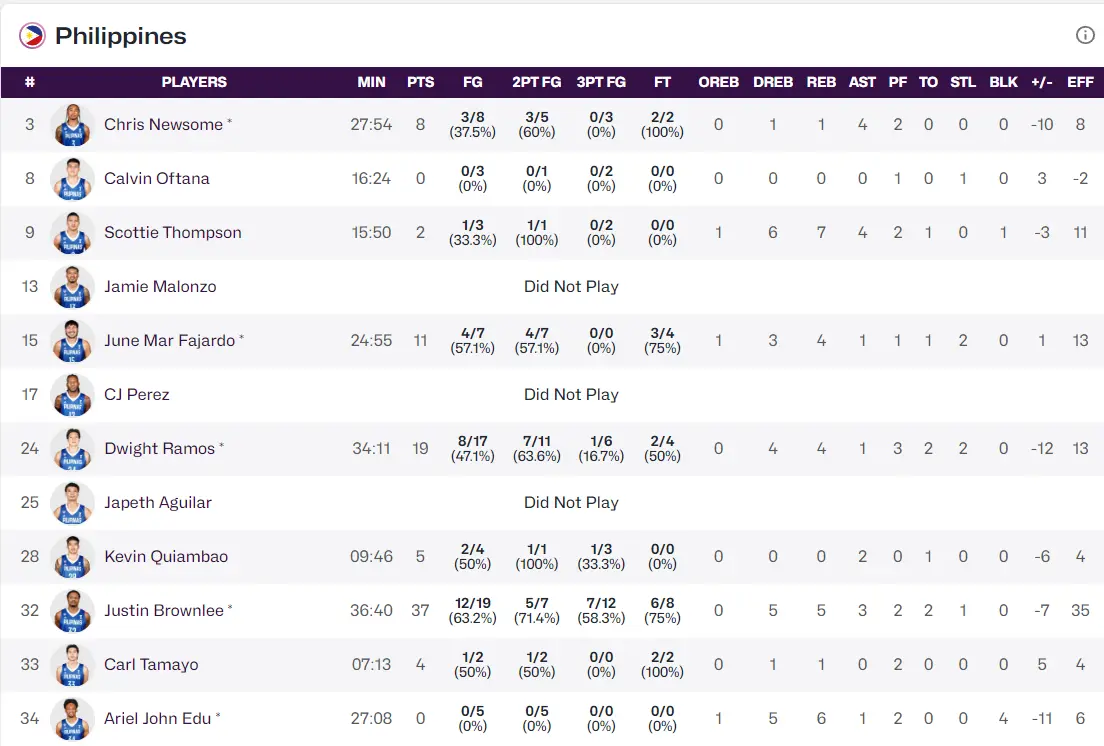This screenshot has width=1104, height=746.
Task: Select June Mar Fajardo's headshot
Action: tap(72, 341)
